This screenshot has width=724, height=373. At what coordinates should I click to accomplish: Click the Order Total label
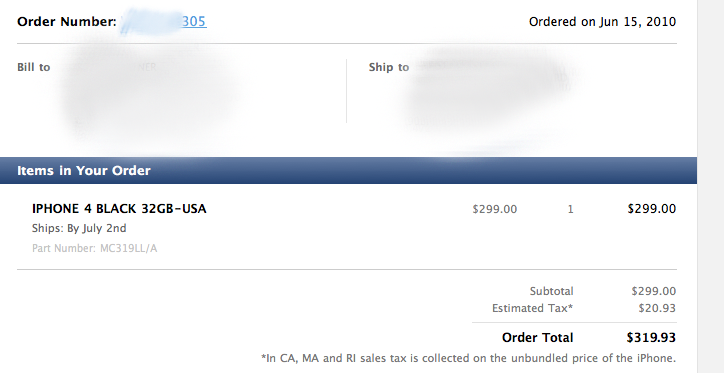537,337
